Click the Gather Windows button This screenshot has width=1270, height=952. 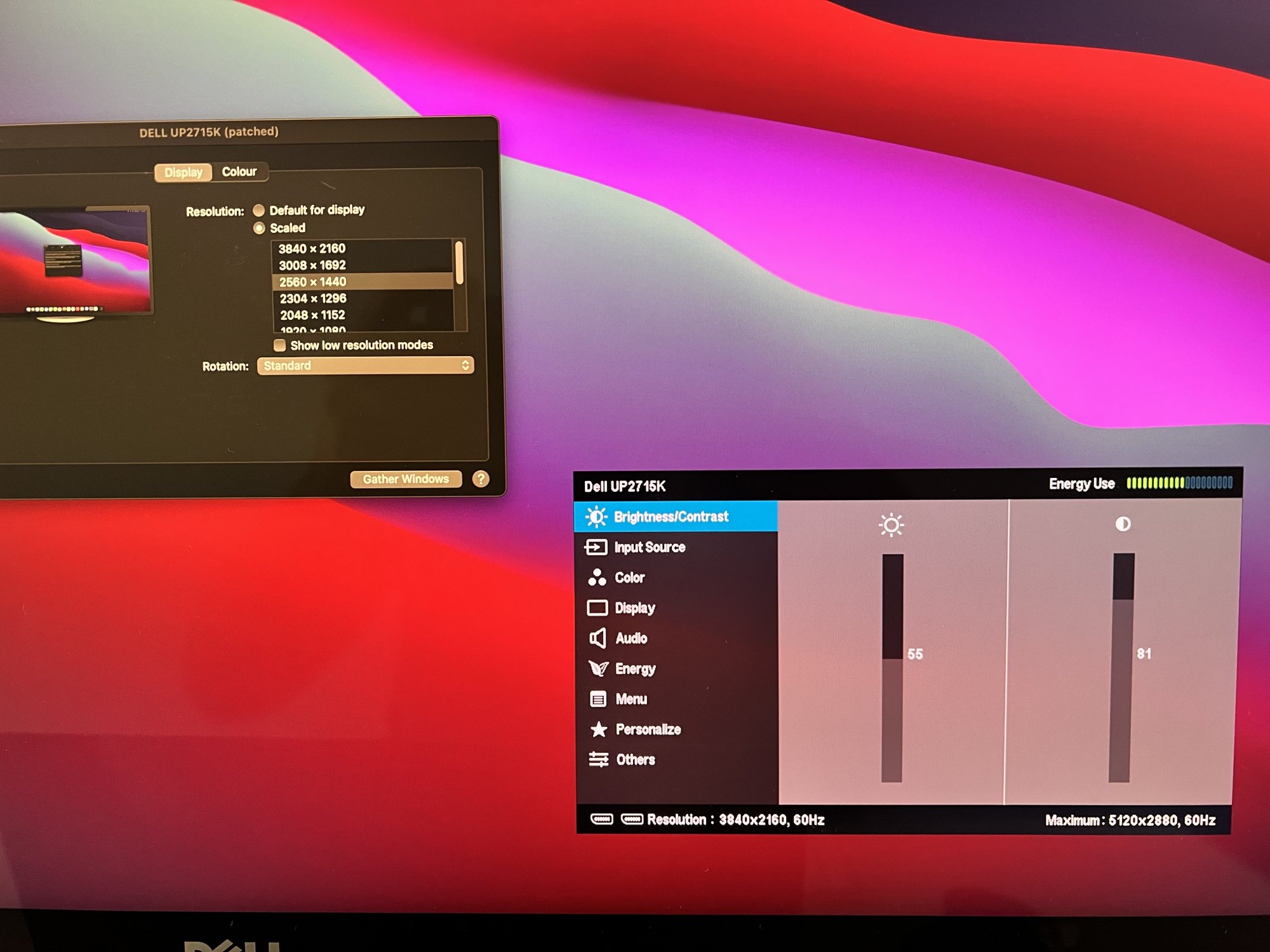coord(406,479)
